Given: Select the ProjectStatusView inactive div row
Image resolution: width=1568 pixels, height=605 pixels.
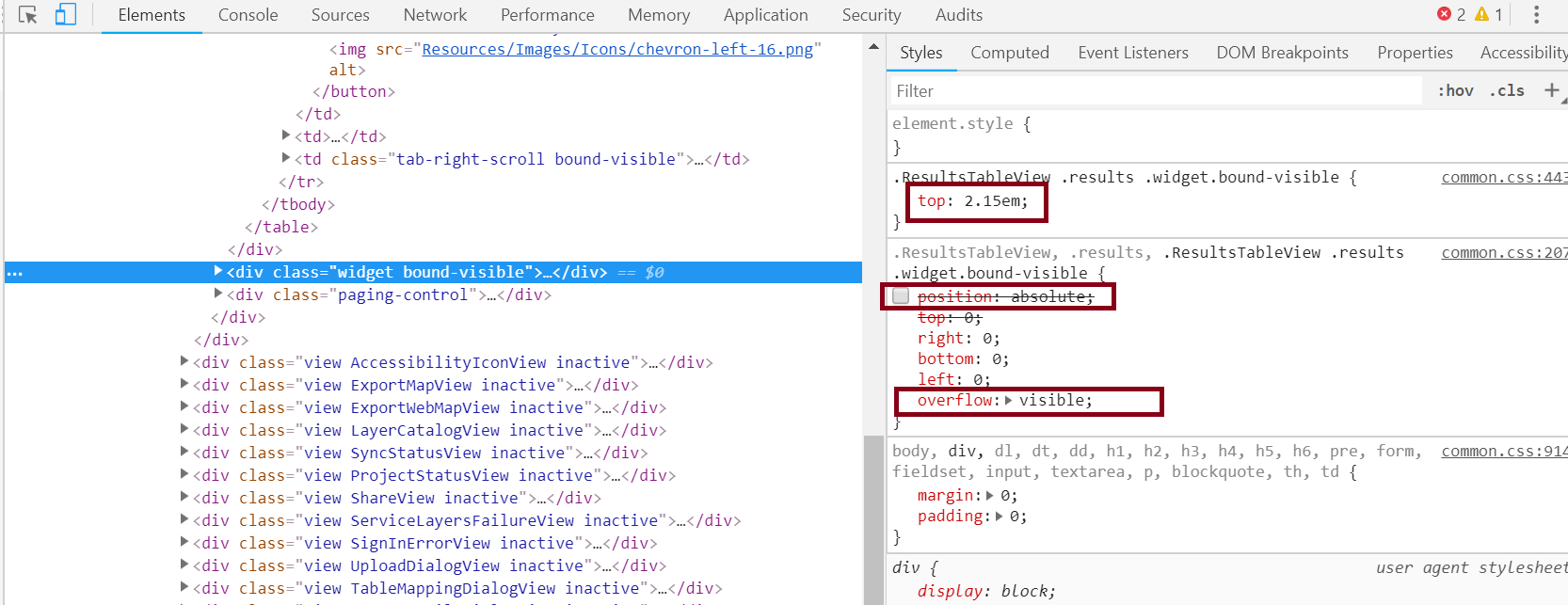Looking at the screenshot, I should click(x=433, y=475).
